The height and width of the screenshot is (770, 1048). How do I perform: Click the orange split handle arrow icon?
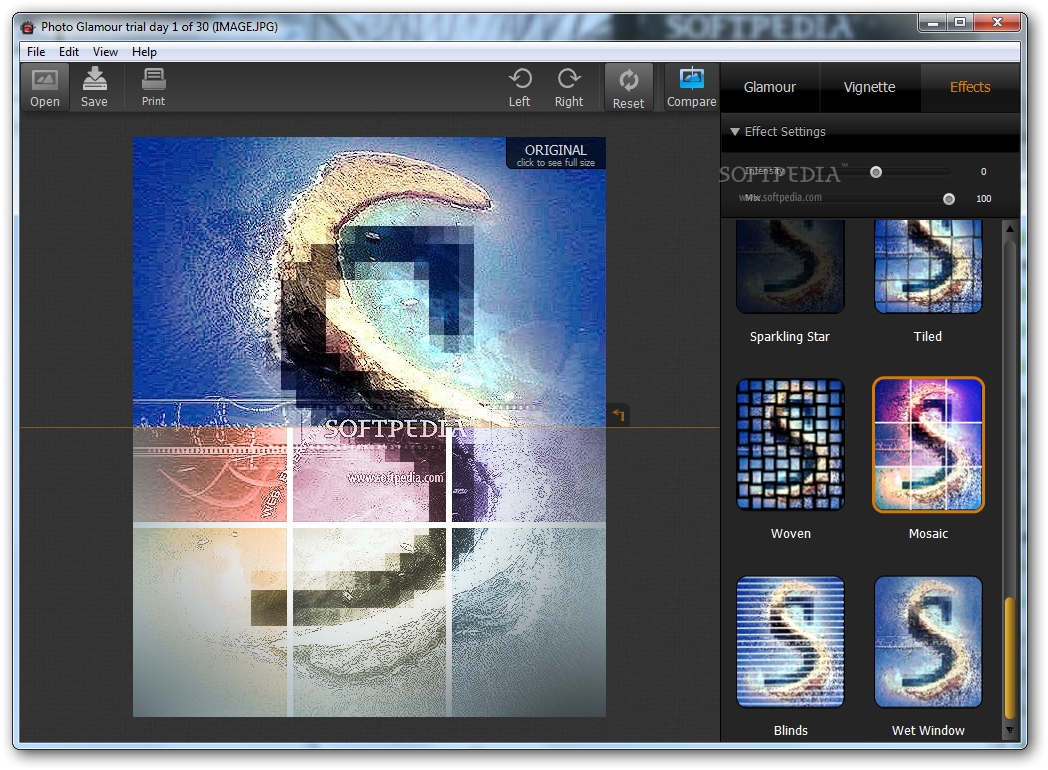(x=619, y=415)
